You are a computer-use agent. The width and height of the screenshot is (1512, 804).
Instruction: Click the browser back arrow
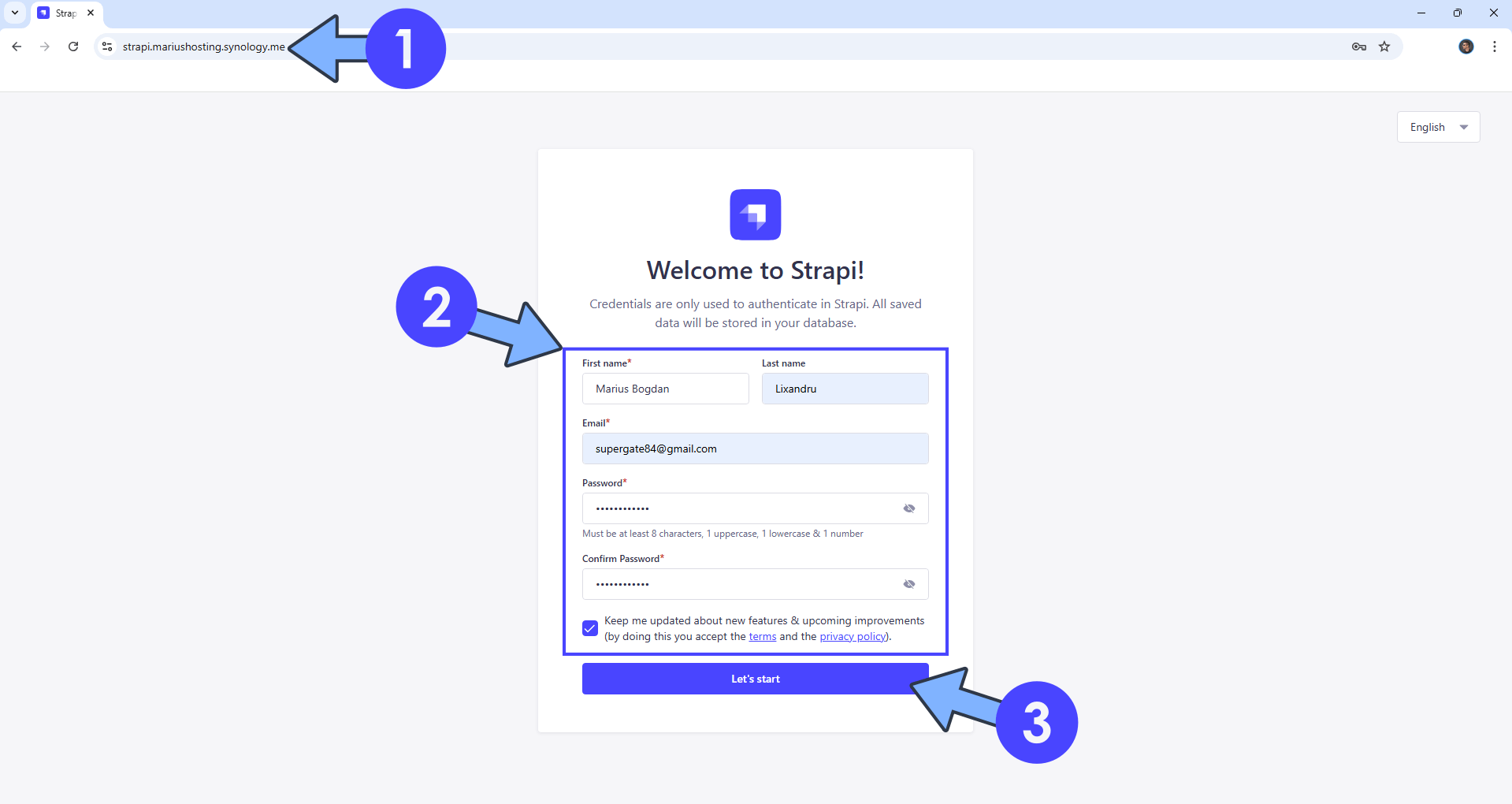tap(17, 47)
